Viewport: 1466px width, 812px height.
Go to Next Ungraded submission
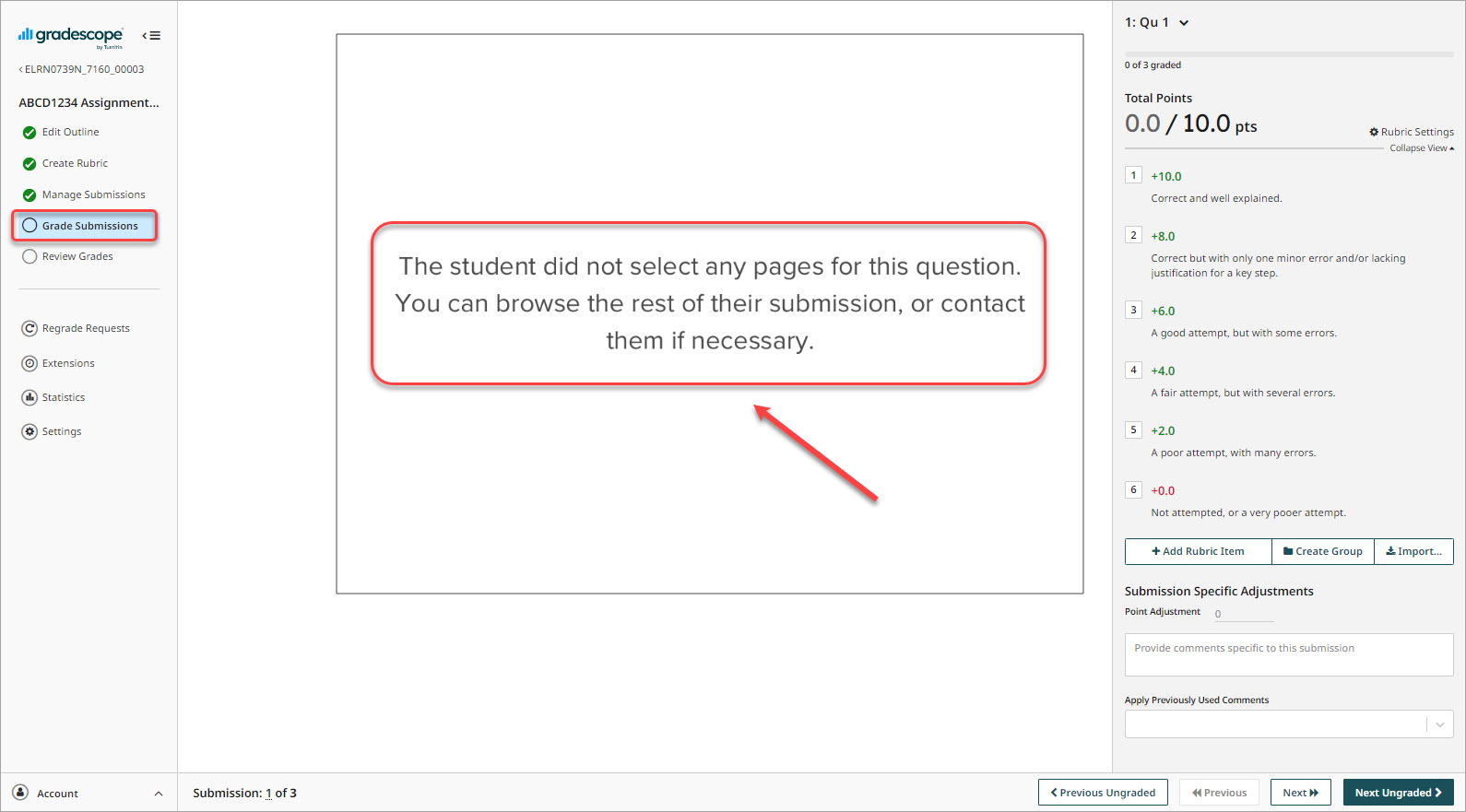1398,793
